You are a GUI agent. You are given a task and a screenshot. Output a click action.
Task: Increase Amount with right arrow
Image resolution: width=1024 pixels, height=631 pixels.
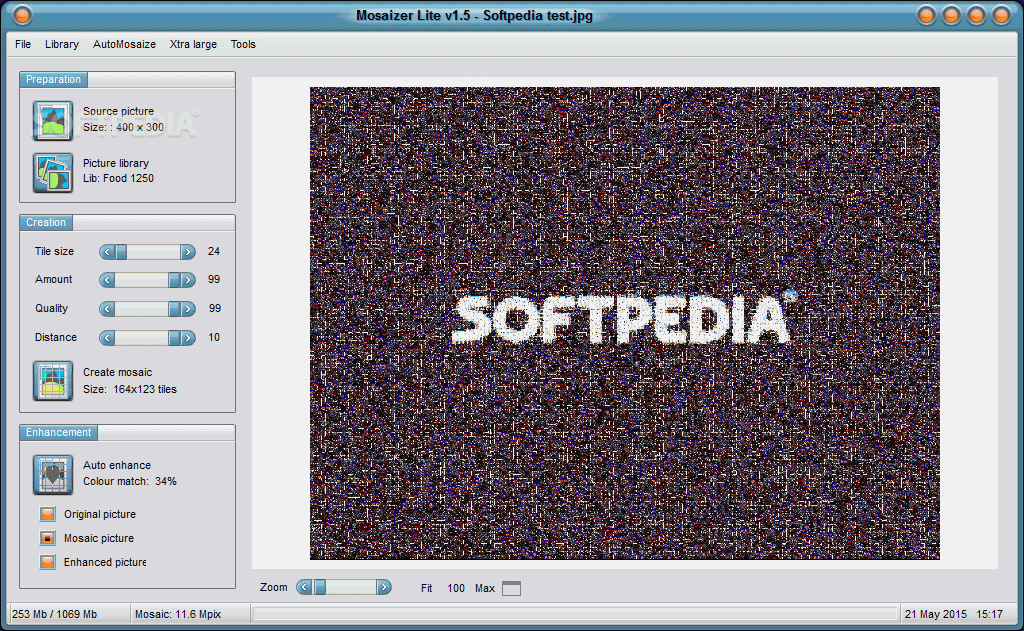(188, 280)
